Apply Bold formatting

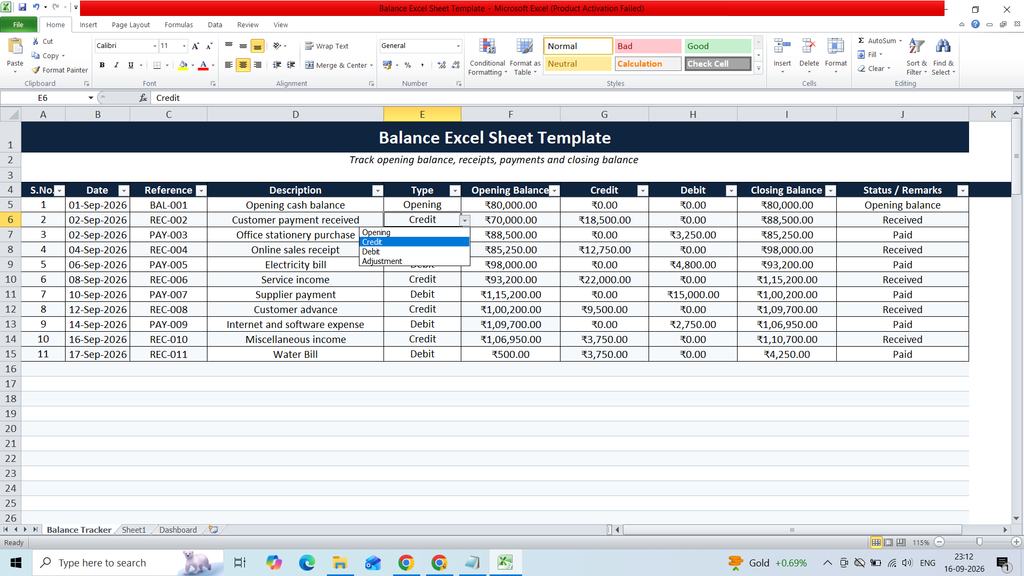[x=102, y=65]
